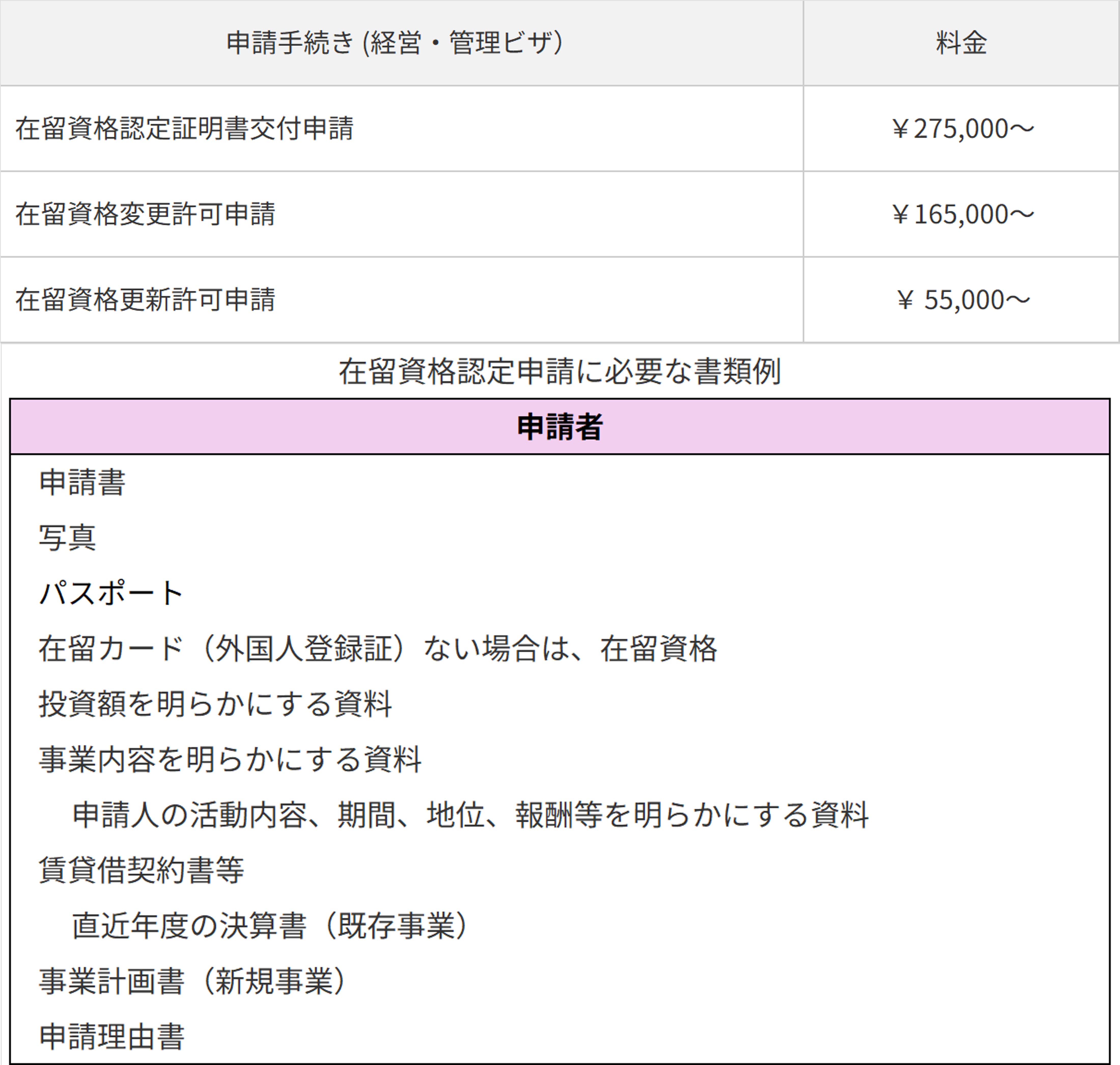
Task: Click 事業計画書（新規事業） list item
Action: pos(192,981)
